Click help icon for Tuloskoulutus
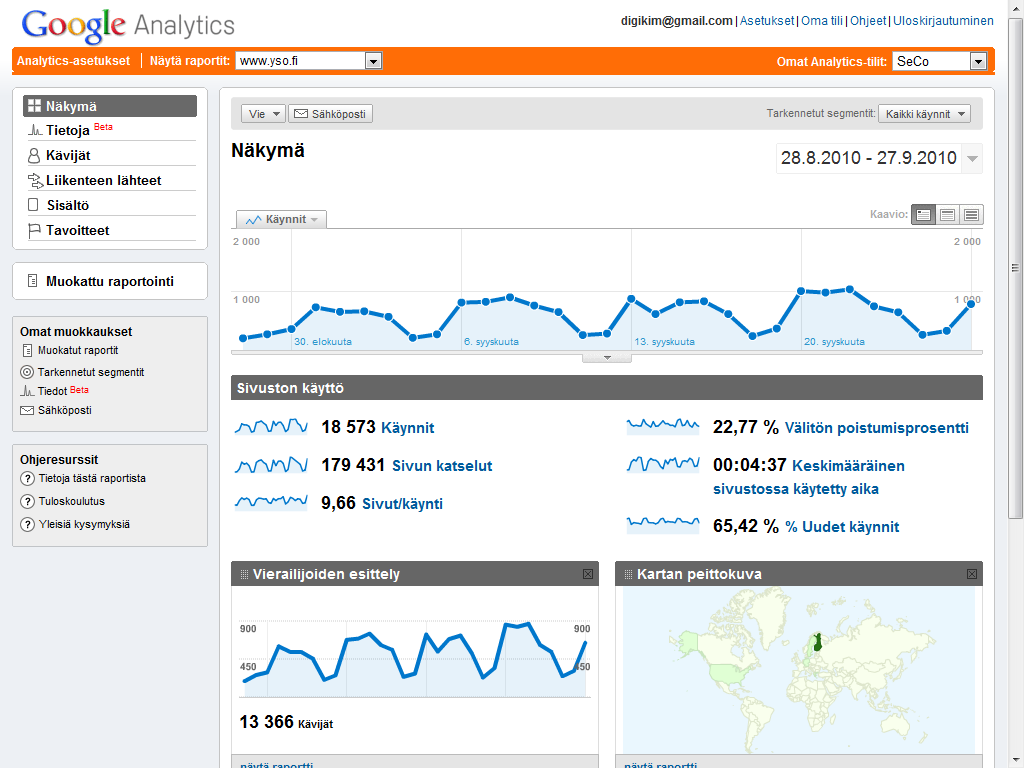This screenshot has height=768, width=1024. (27, 502)
